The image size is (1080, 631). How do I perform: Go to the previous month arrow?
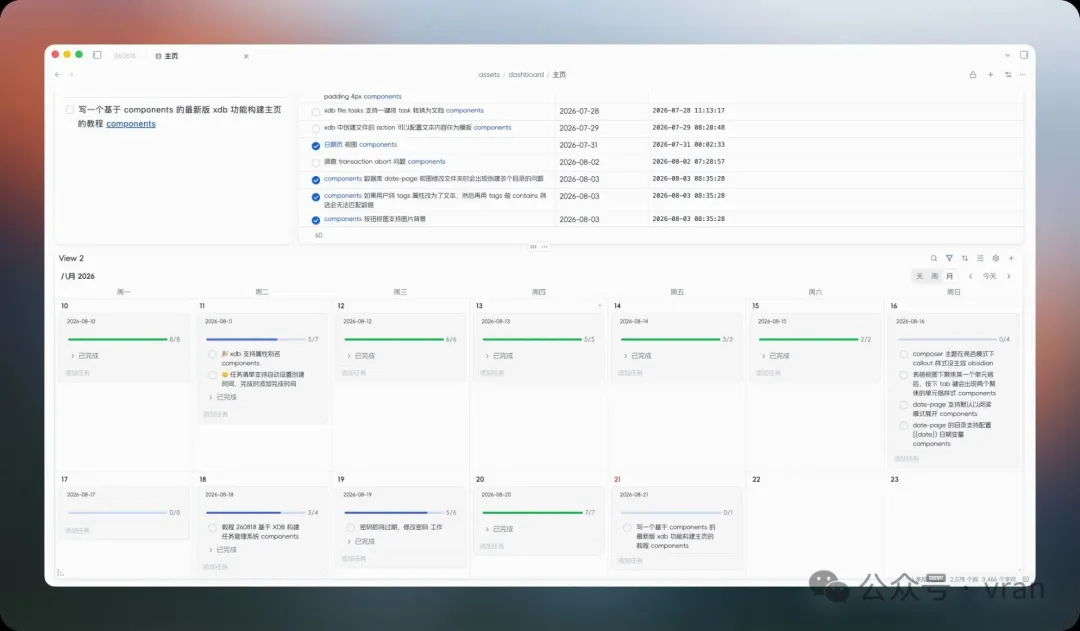click(970, 276)
